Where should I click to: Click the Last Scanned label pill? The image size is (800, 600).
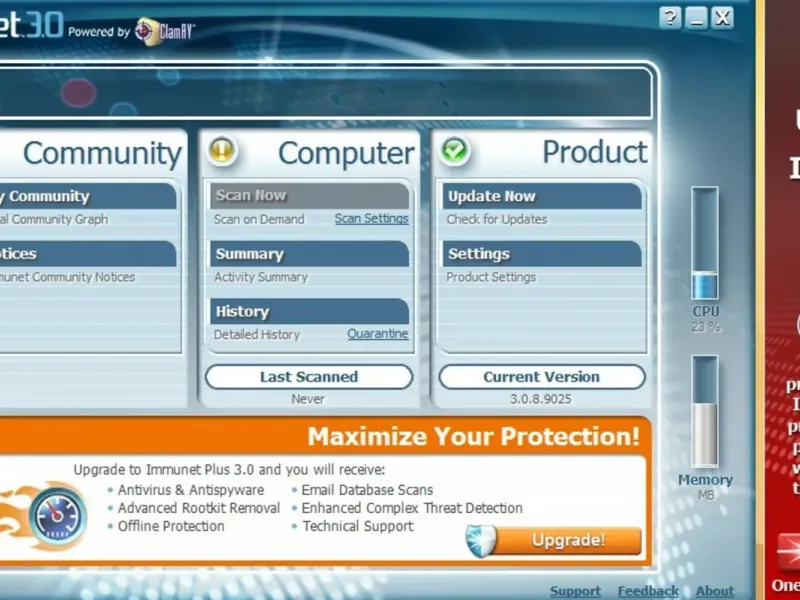(309, 377)
